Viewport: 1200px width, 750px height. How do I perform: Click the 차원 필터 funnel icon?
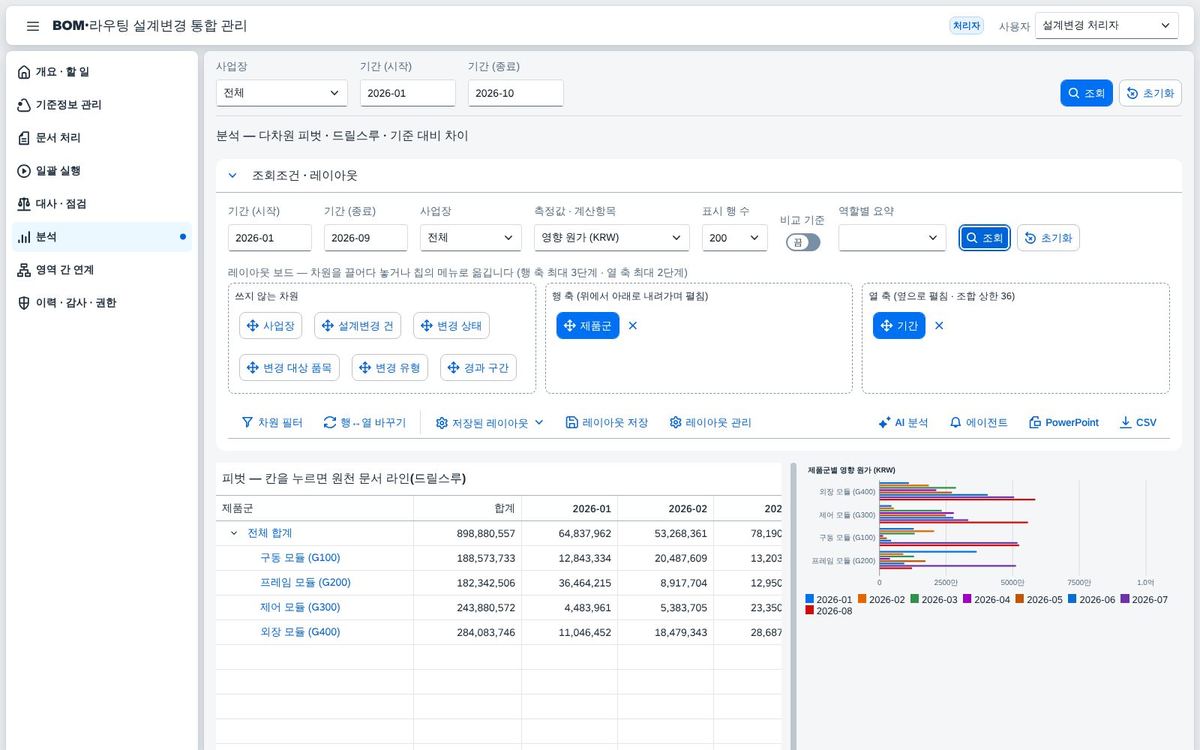(x=247, y=423)
